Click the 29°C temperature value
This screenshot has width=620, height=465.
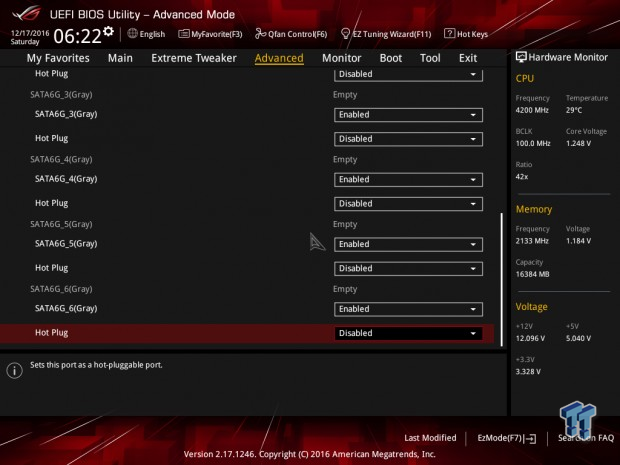(x=574, y=110)
